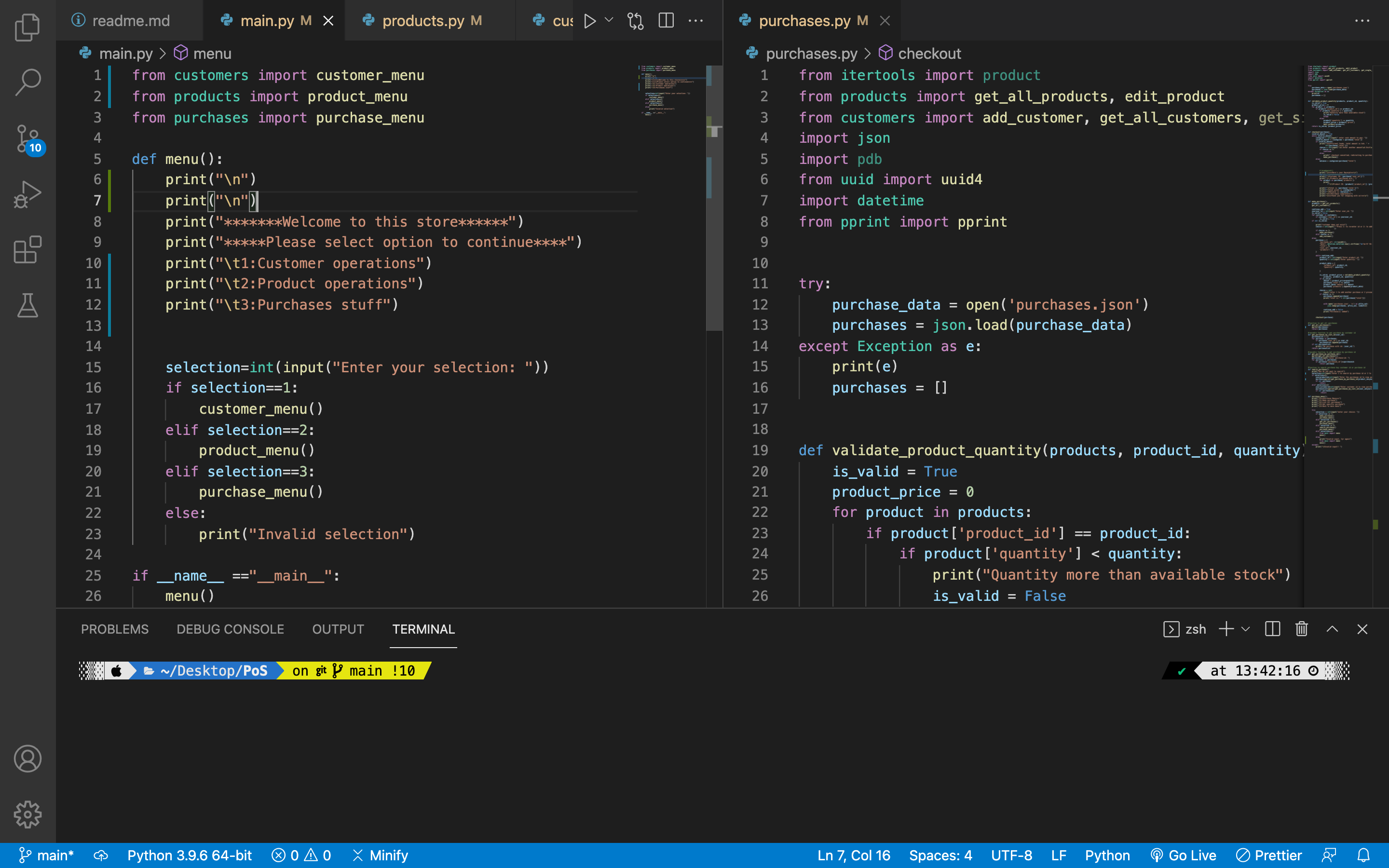Split the left editor to the right
The image size is (1389, 868).
click(x=666, y=21)
